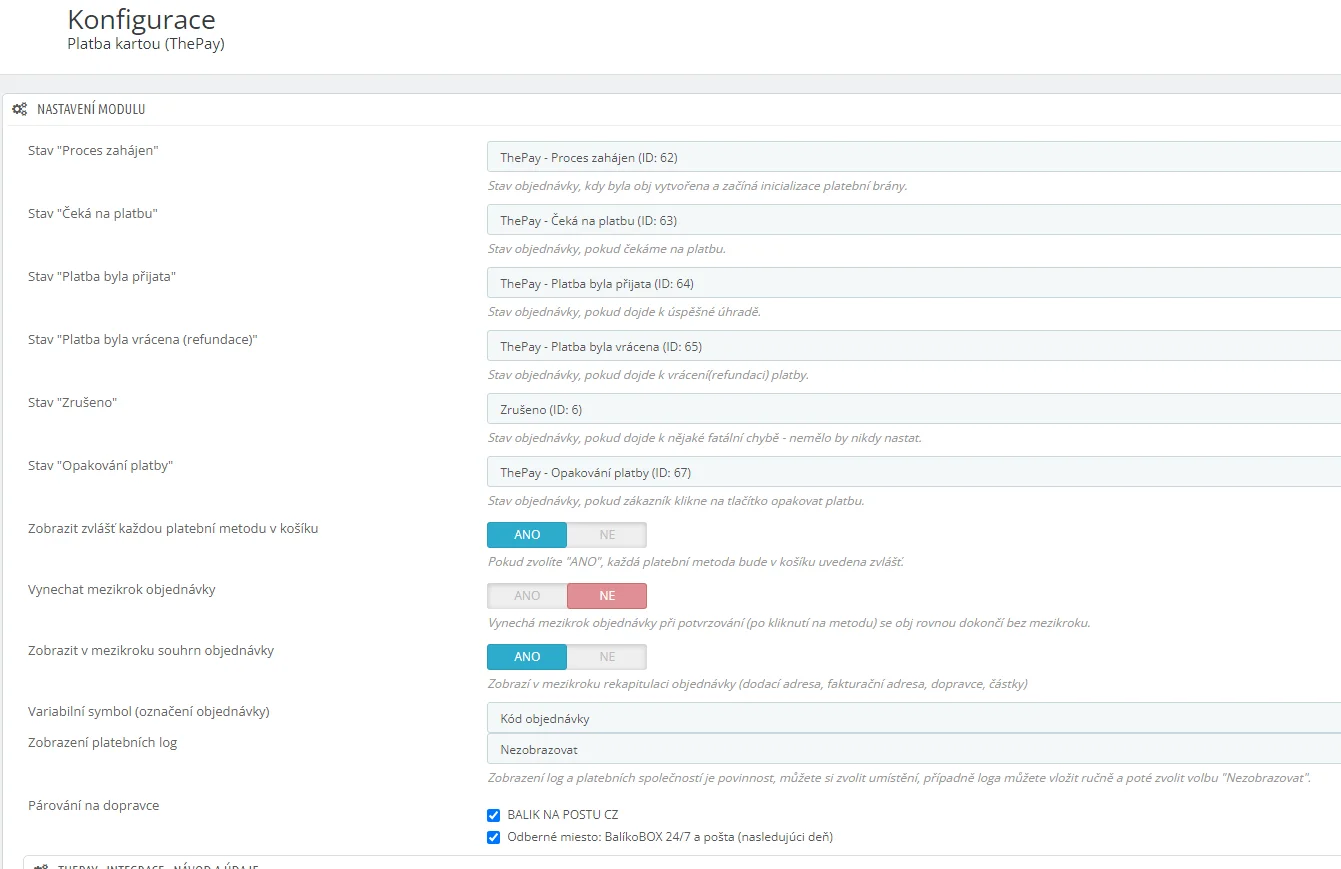Set order summary in mezikrok to NE
The image size is (1341, 869).
coord(607,657)
